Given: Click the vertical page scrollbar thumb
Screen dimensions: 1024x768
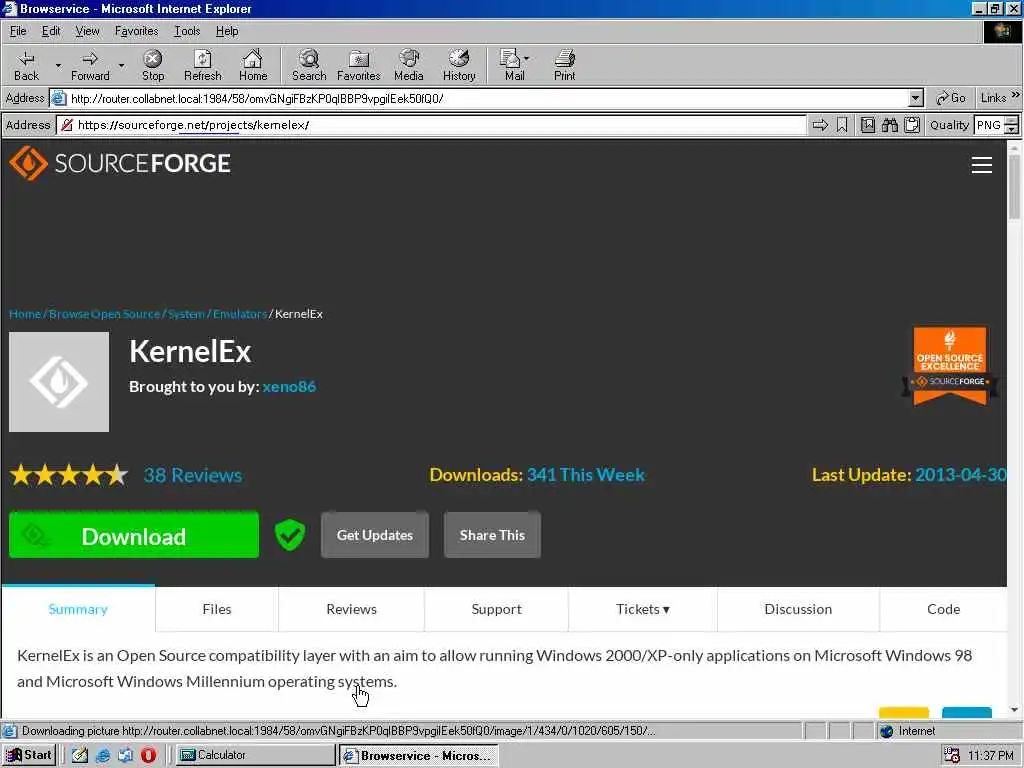Looking at the screenshot, I should 1014,187.
